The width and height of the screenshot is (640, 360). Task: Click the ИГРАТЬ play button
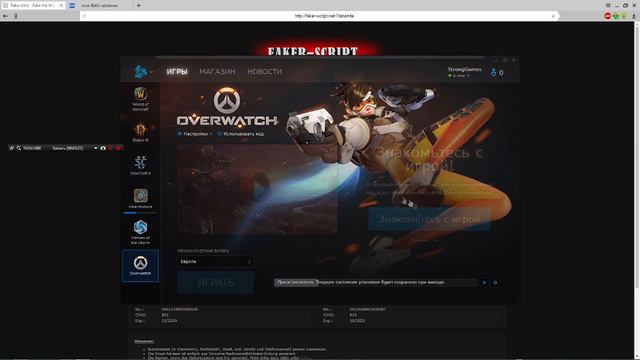click(x=216, y=282)
